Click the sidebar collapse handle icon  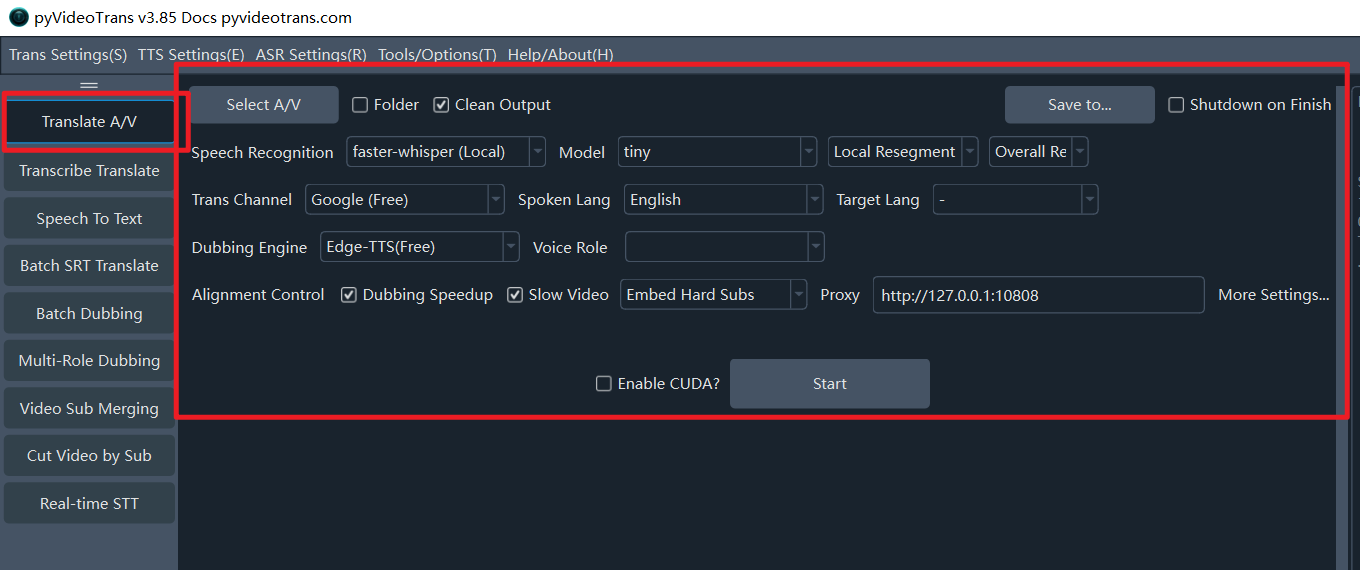point(89,85)
